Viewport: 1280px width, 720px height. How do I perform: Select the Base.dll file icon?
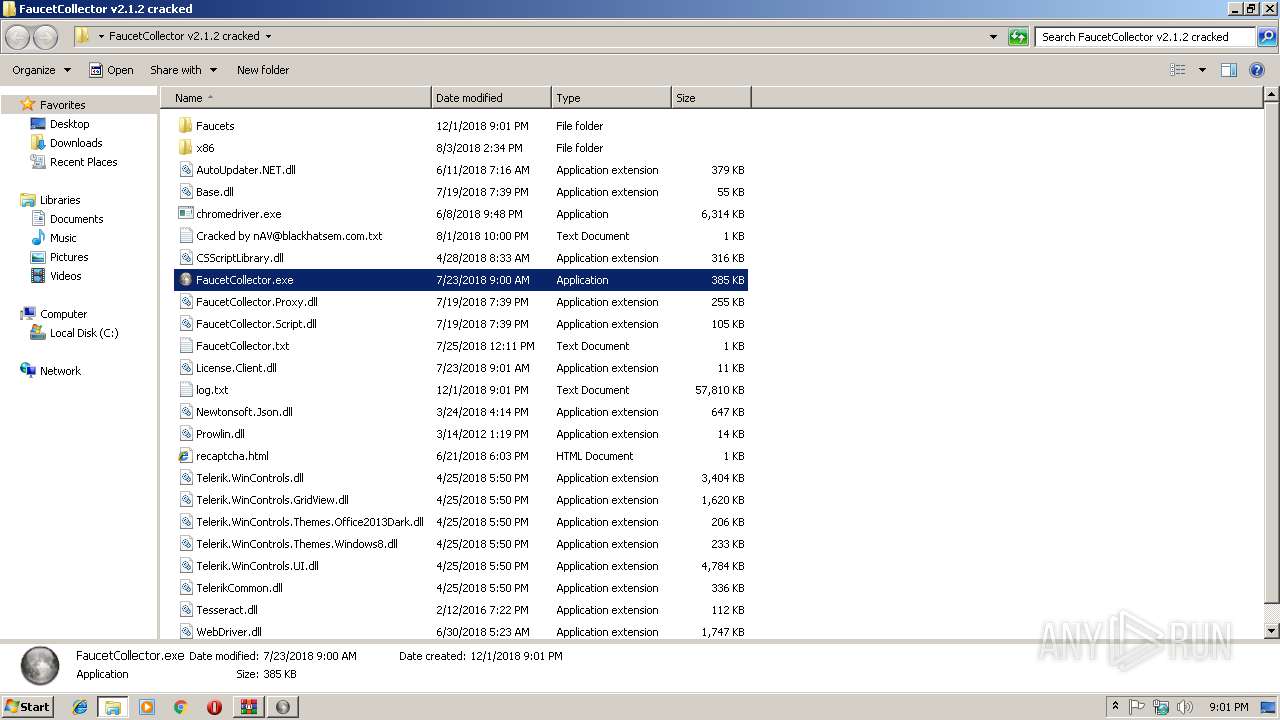pos(185,192)
